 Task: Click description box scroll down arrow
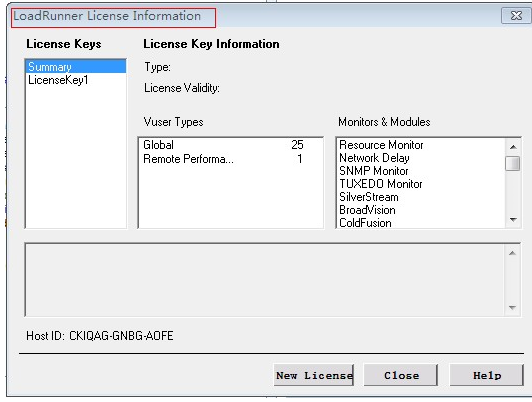click(512, 307)
